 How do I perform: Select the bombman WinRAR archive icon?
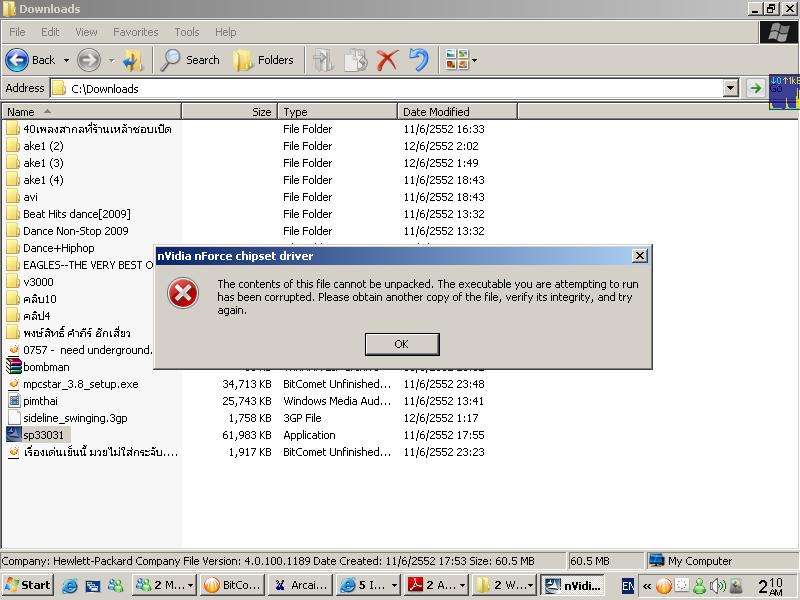tap(14, 366)
